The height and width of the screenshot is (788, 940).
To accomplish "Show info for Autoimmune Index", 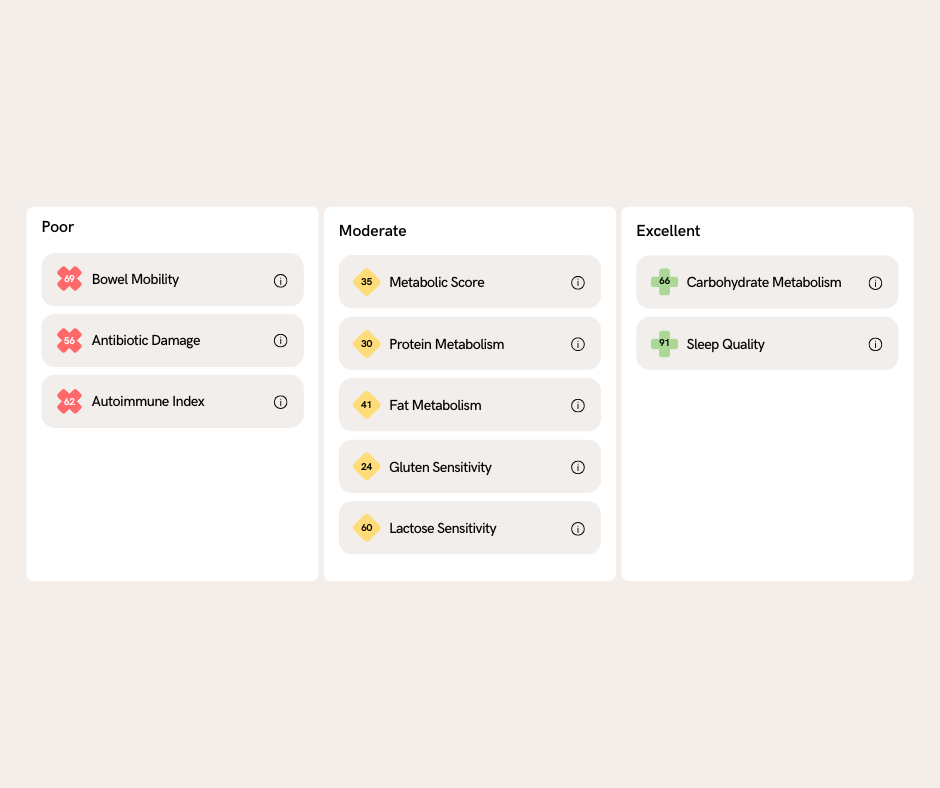I will pos(281,402).
